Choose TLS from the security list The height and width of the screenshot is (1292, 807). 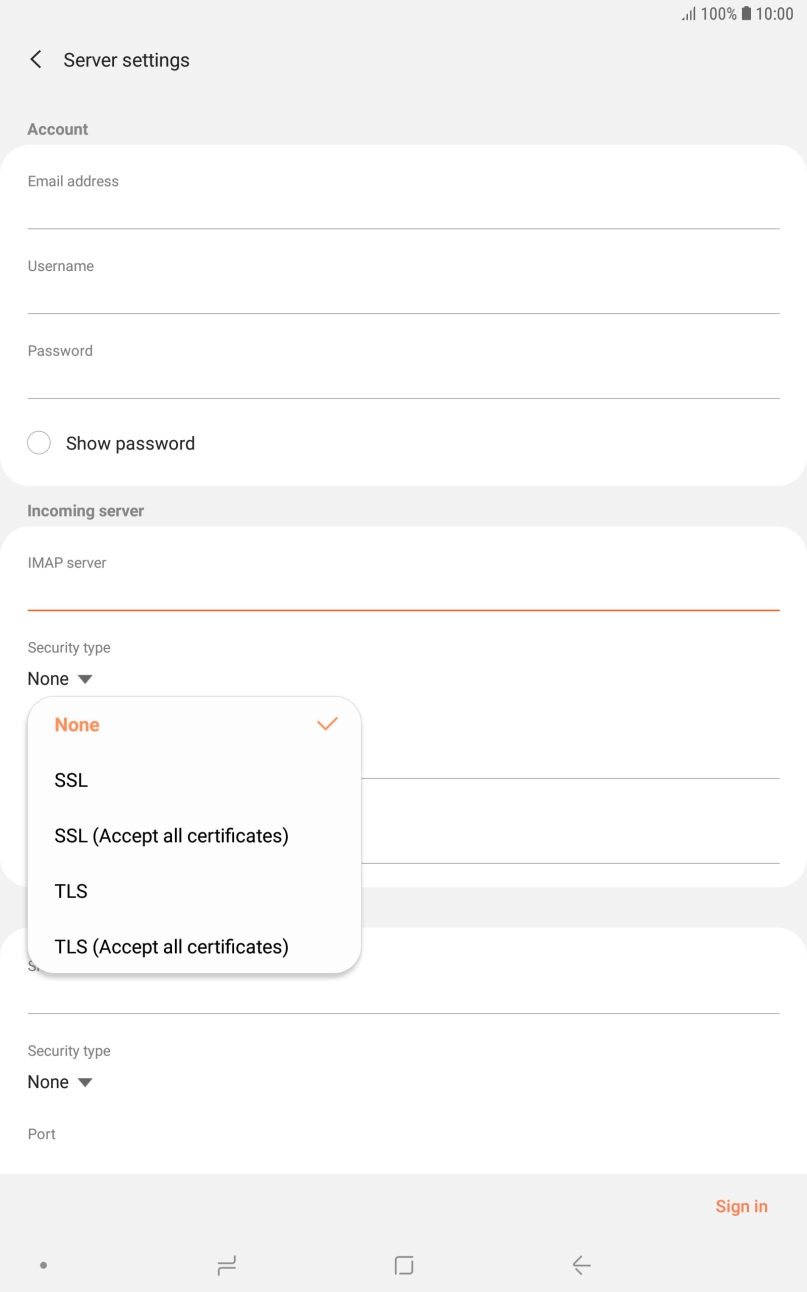click(70, 890)
